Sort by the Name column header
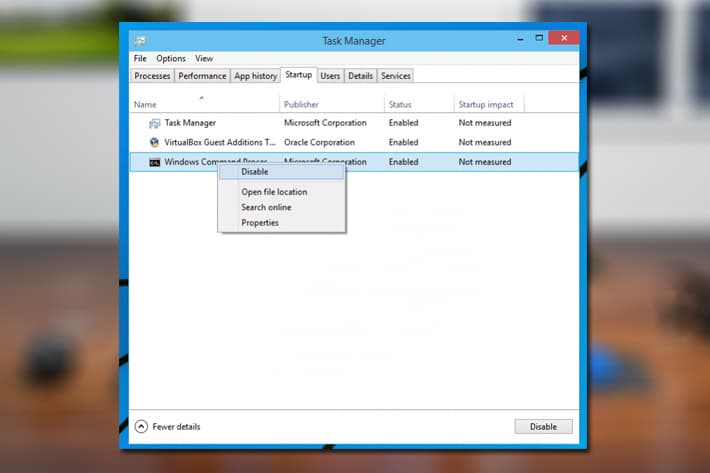Image resolution: width=710 pixels, height=473 pixels. click(x=205, y=105)
